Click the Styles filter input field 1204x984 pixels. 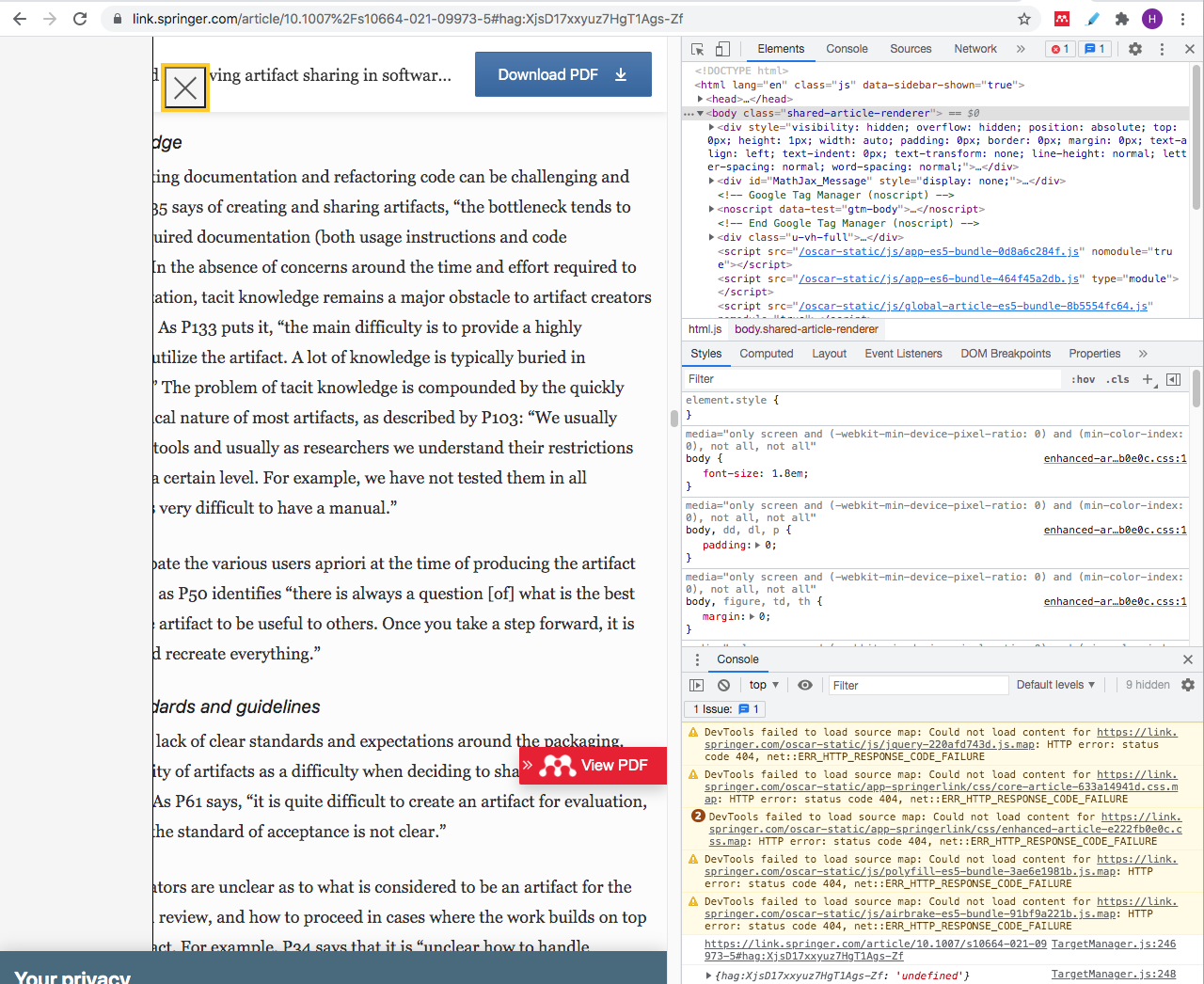pos(873,379)
